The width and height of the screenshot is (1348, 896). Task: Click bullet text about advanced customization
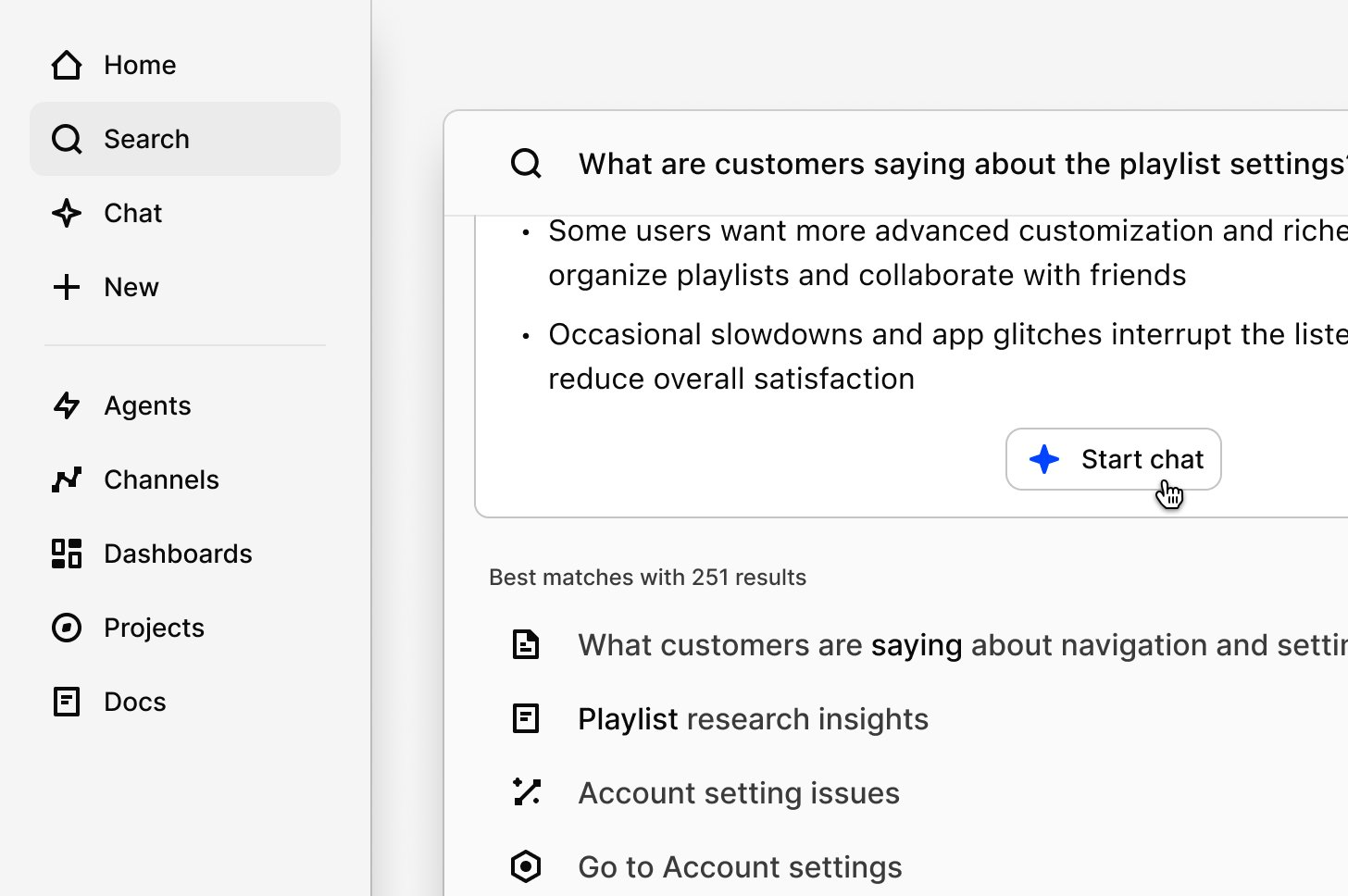[948, 253]
